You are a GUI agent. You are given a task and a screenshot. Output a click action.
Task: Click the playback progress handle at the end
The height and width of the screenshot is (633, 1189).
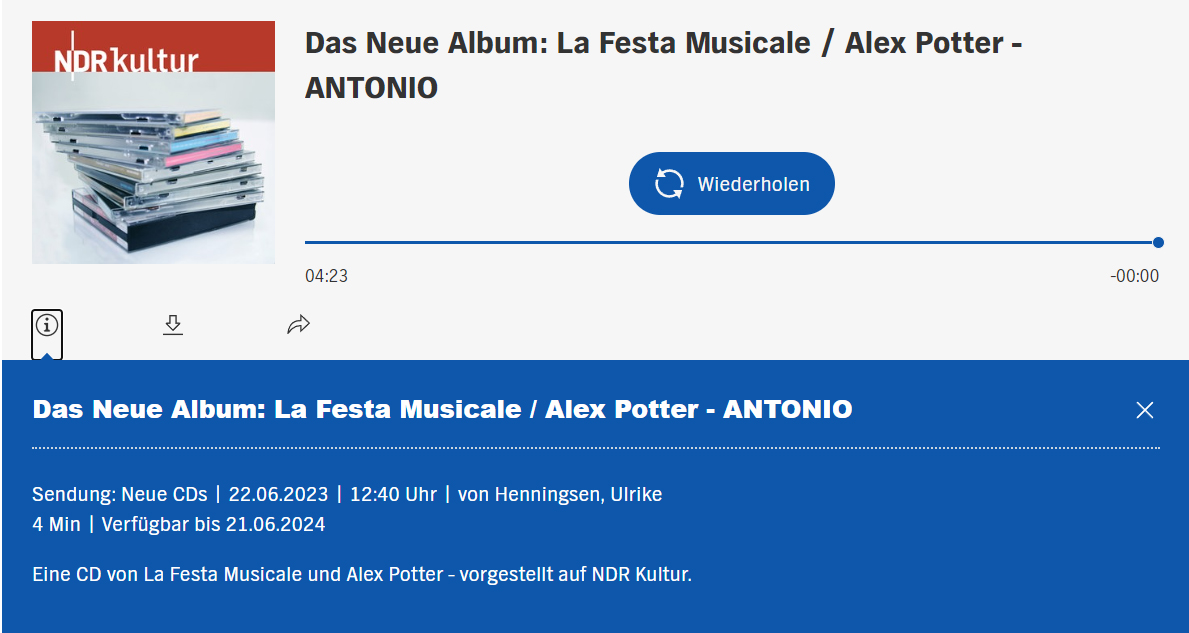point(1158,242)
